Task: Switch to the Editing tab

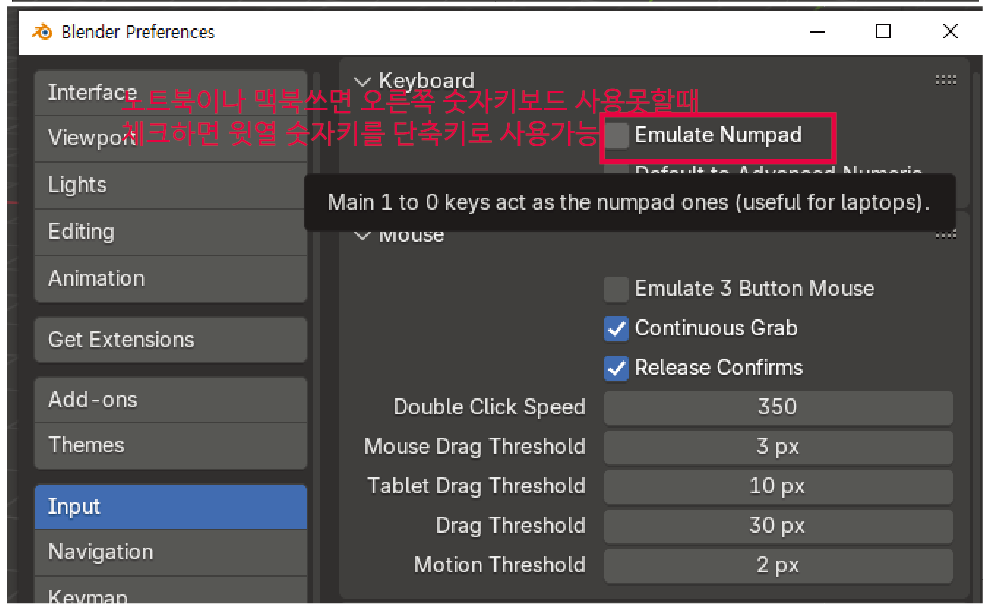Action: 171,232
